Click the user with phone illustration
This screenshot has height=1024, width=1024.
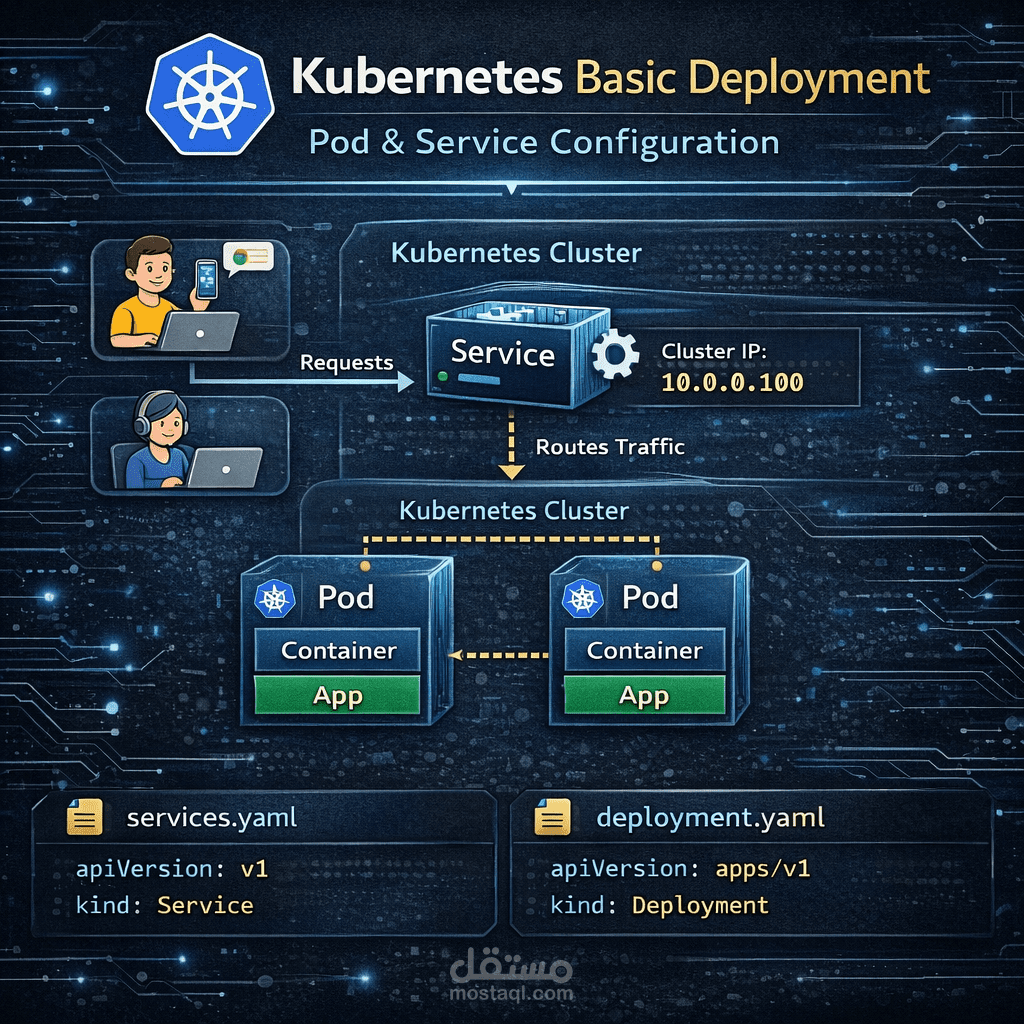pyautogui.click(x=191, y=300)
